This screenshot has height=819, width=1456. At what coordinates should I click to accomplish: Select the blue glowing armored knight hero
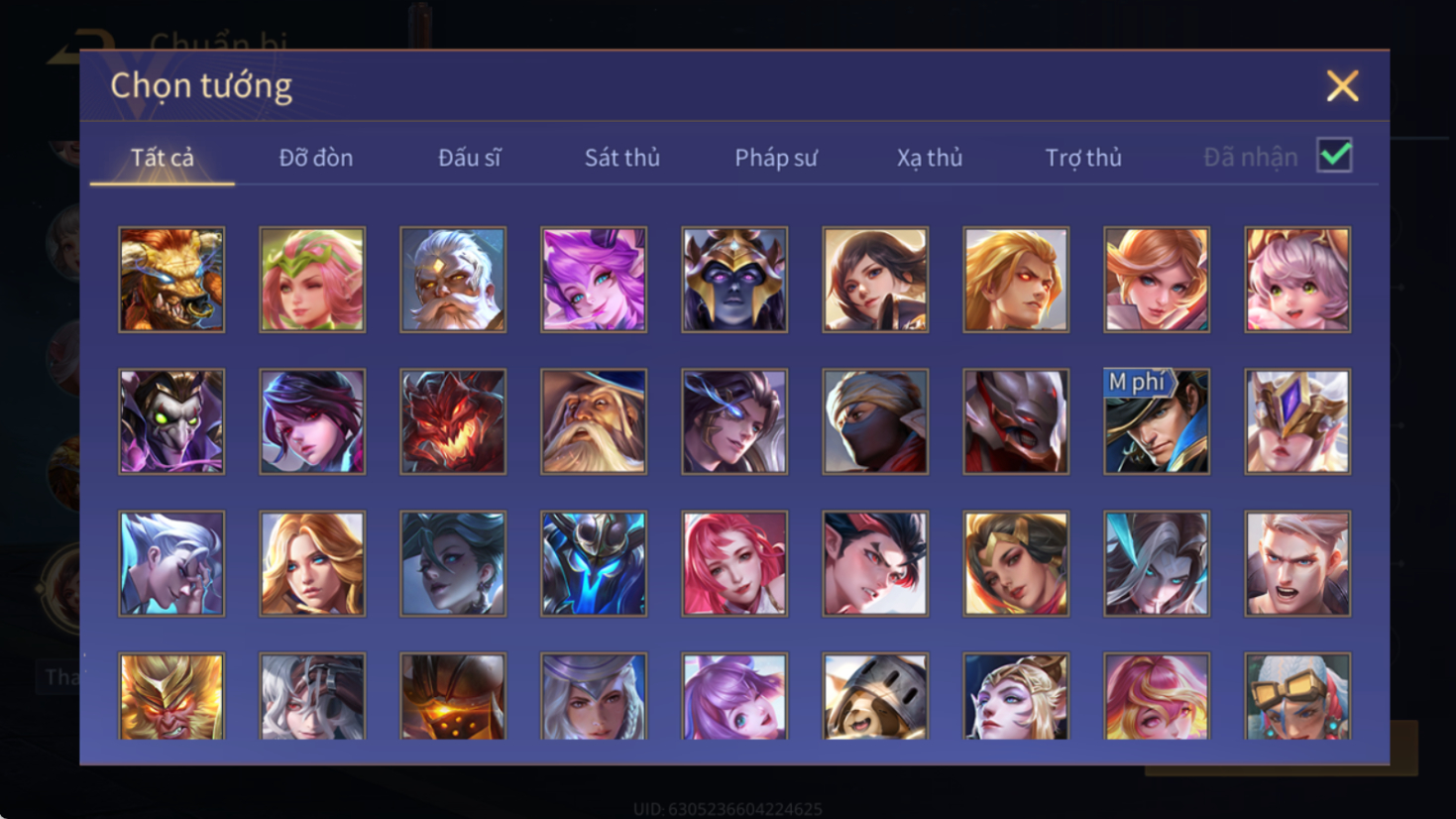pos(594,563)
